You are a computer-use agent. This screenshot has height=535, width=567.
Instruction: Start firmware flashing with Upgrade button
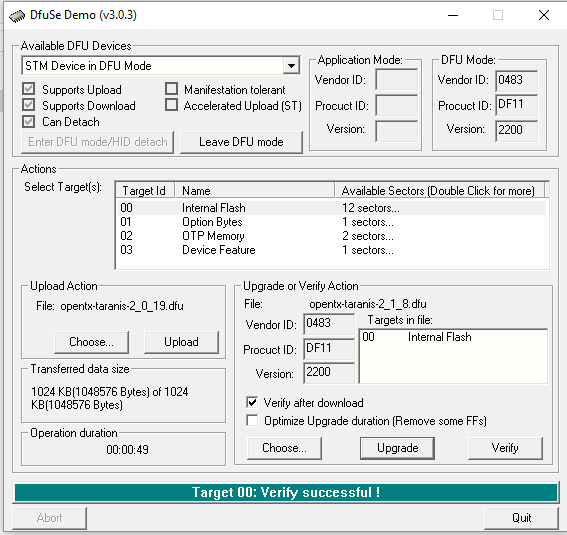pyautogui.click(x=397, y=448)
